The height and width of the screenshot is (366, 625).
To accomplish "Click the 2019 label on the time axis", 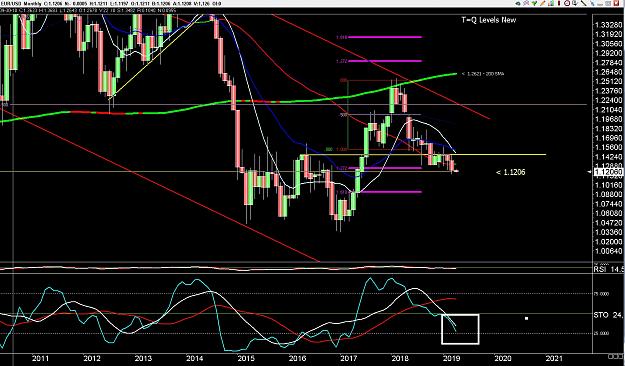I will [x=452, y=358].
